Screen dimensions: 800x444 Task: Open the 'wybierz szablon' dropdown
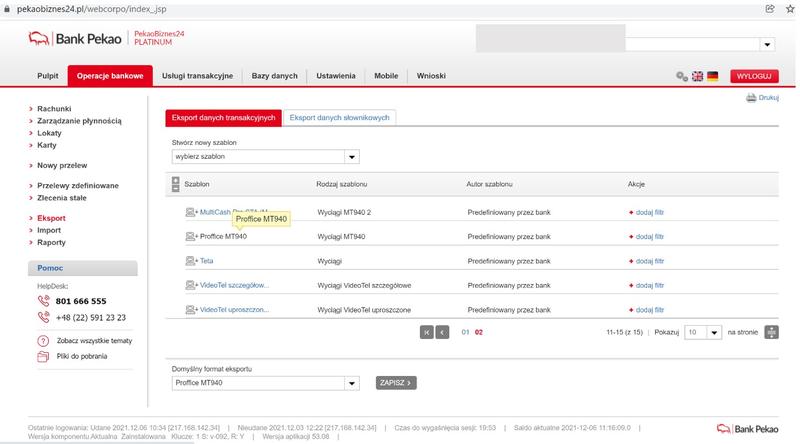(x=352, y=157)
